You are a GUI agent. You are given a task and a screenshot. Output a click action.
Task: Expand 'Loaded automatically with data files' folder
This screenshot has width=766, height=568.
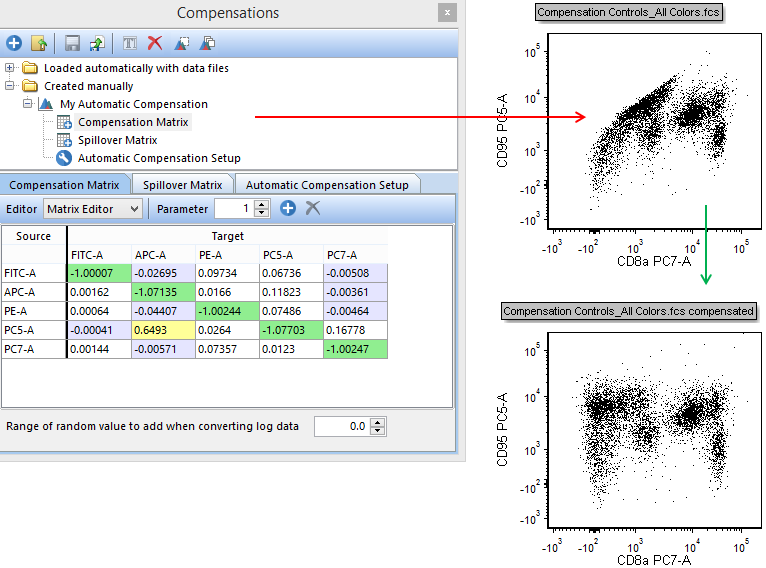tap(10, 68)
